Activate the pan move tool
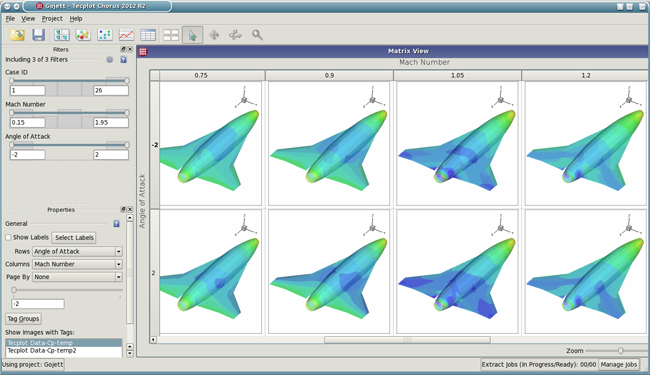 tap(214, 35)
